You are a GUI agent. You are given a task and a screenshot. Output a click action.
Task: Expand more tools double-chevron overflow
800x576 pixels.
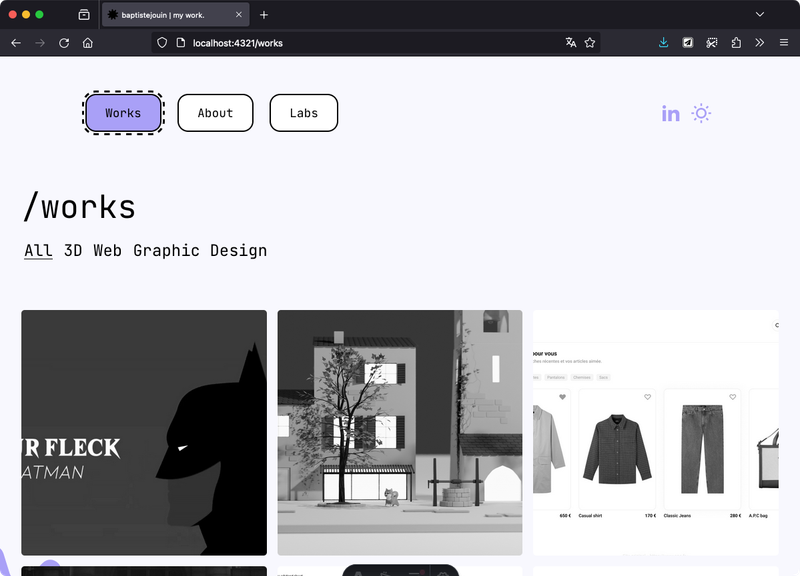pos(760,43)
